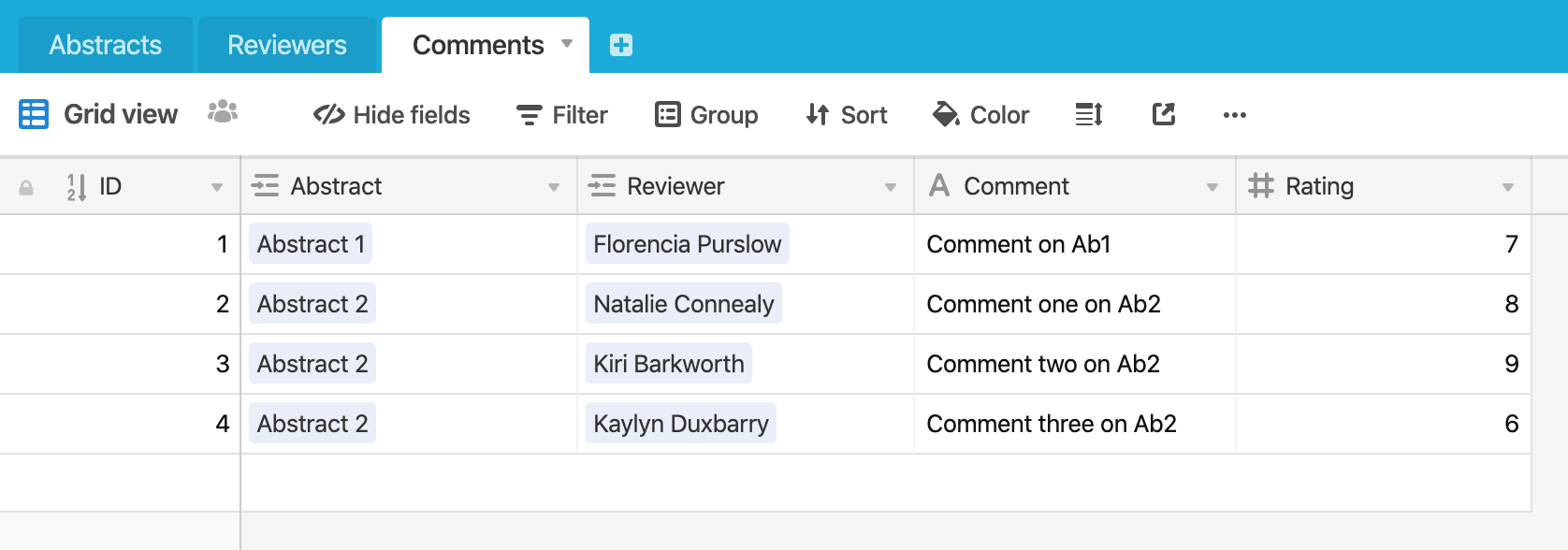Open the Rating column dropdown arrow
This screenshot has height=550, width=1568.
click(x=1508, y=187)
